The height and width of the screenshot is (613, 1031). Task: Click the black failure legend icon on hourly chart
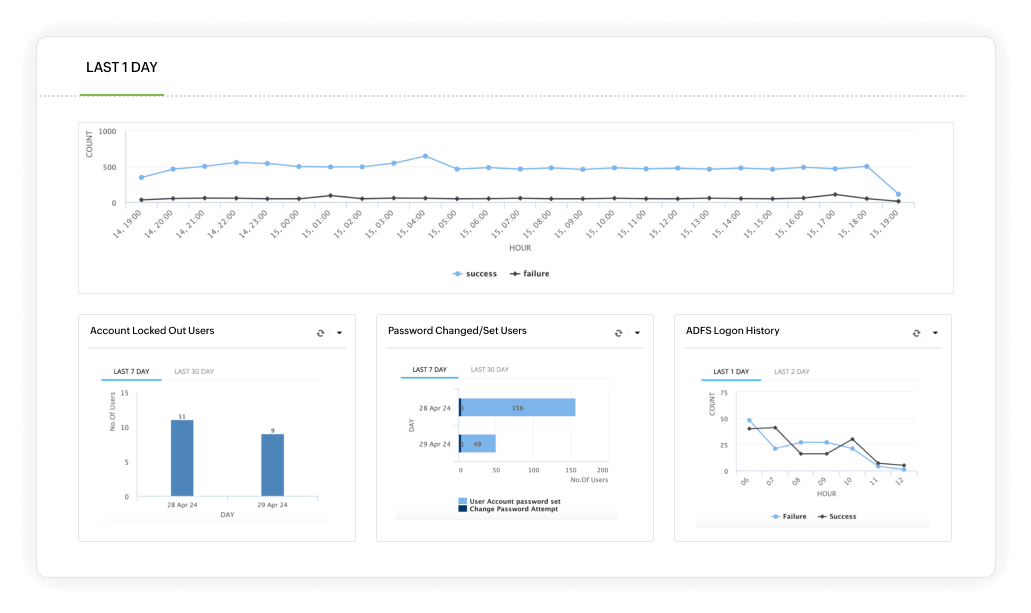click(515, 273)
